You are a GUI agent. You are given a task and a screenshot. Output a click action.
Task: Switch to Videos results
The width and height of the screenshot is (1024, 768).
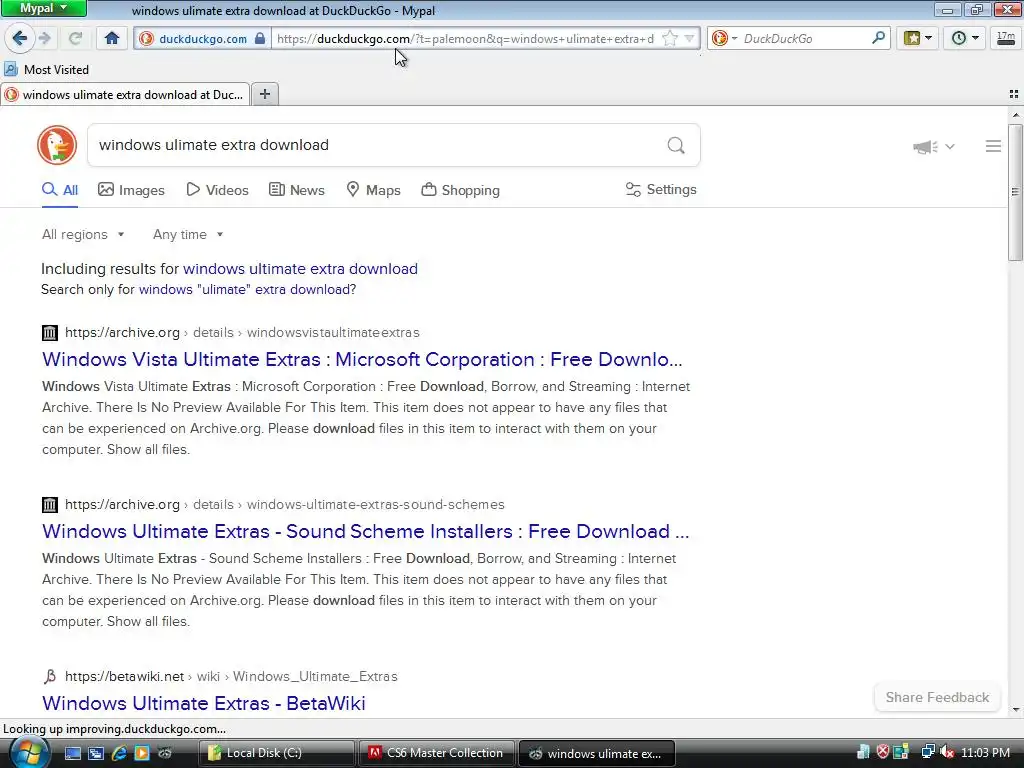(x=217, y=190)
